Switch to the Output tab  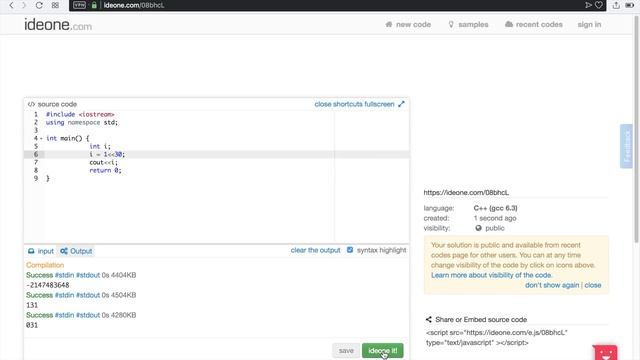point(76,251)
